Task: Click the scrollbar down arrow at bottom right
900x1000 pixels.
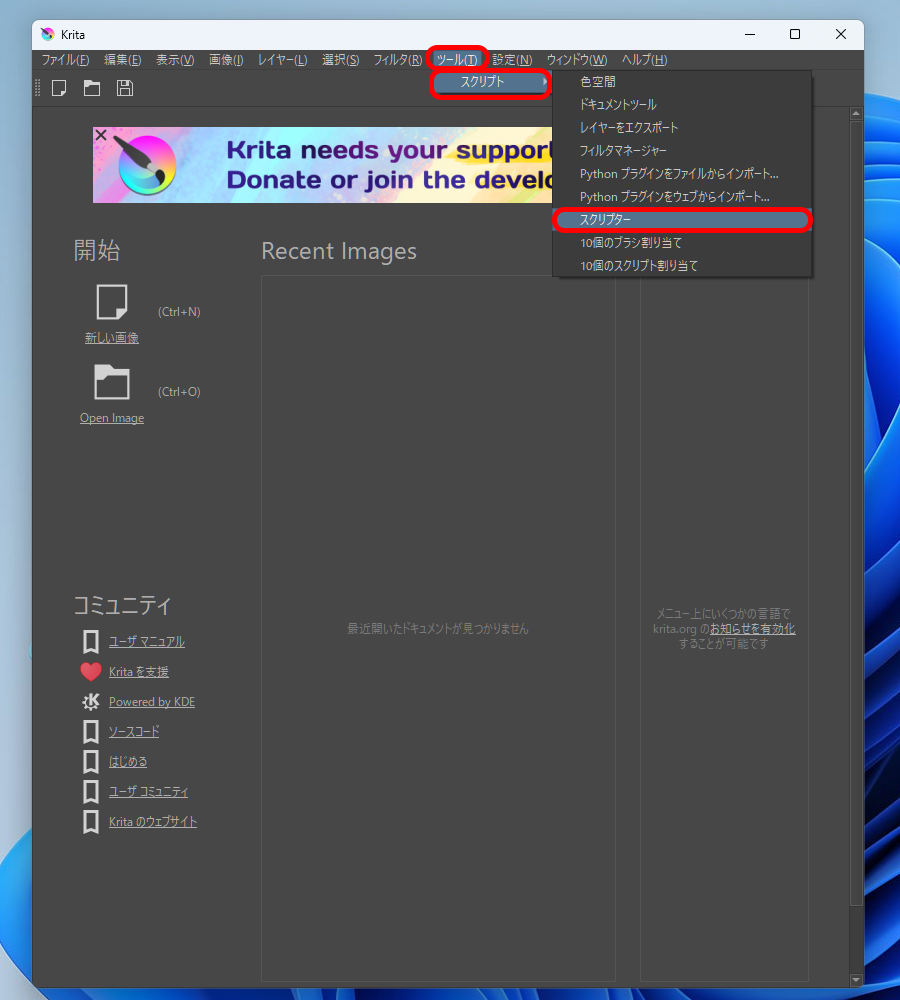Action: pos(856,980)
